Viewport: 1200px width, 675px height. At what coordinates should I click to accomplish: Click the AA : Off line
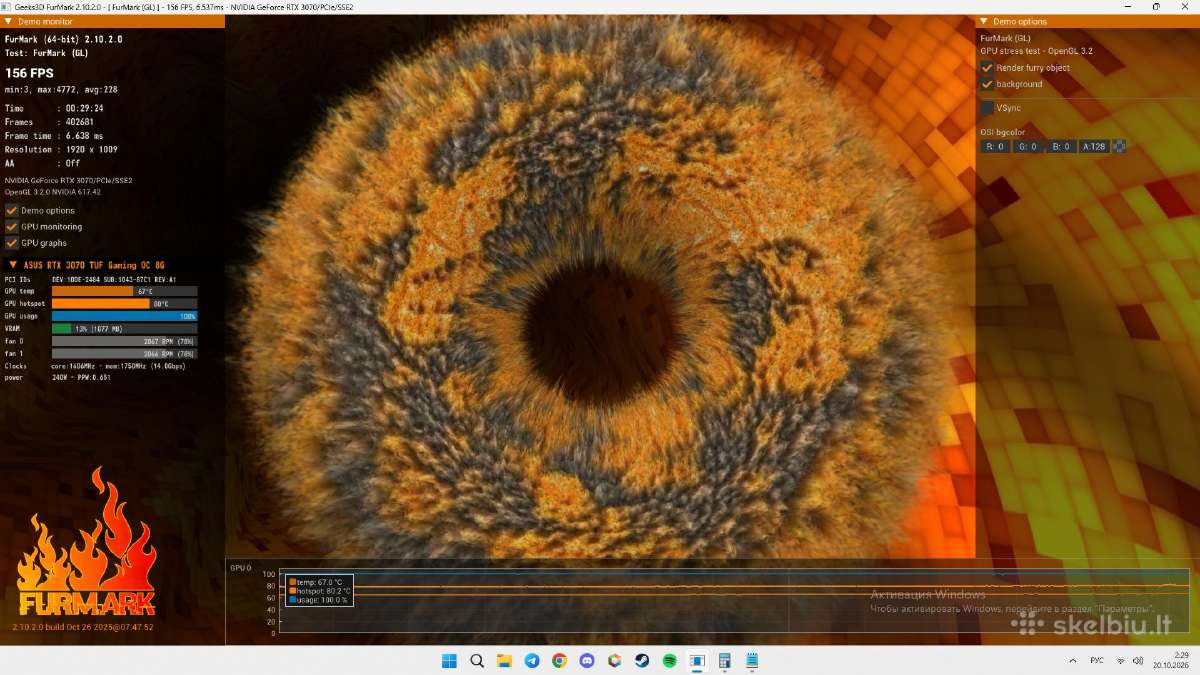42,163
